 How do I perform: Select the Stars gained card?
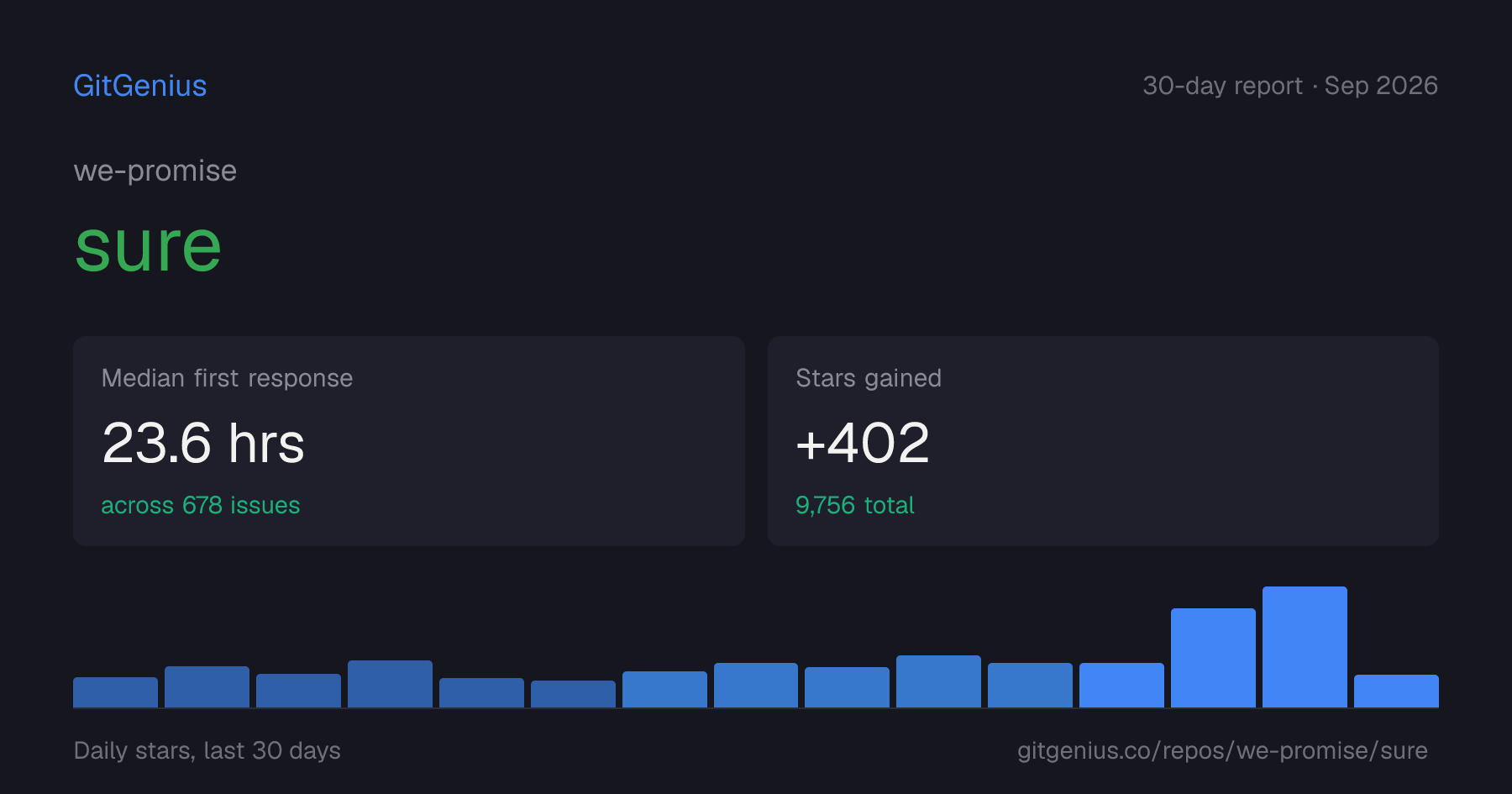point(1103,441)
